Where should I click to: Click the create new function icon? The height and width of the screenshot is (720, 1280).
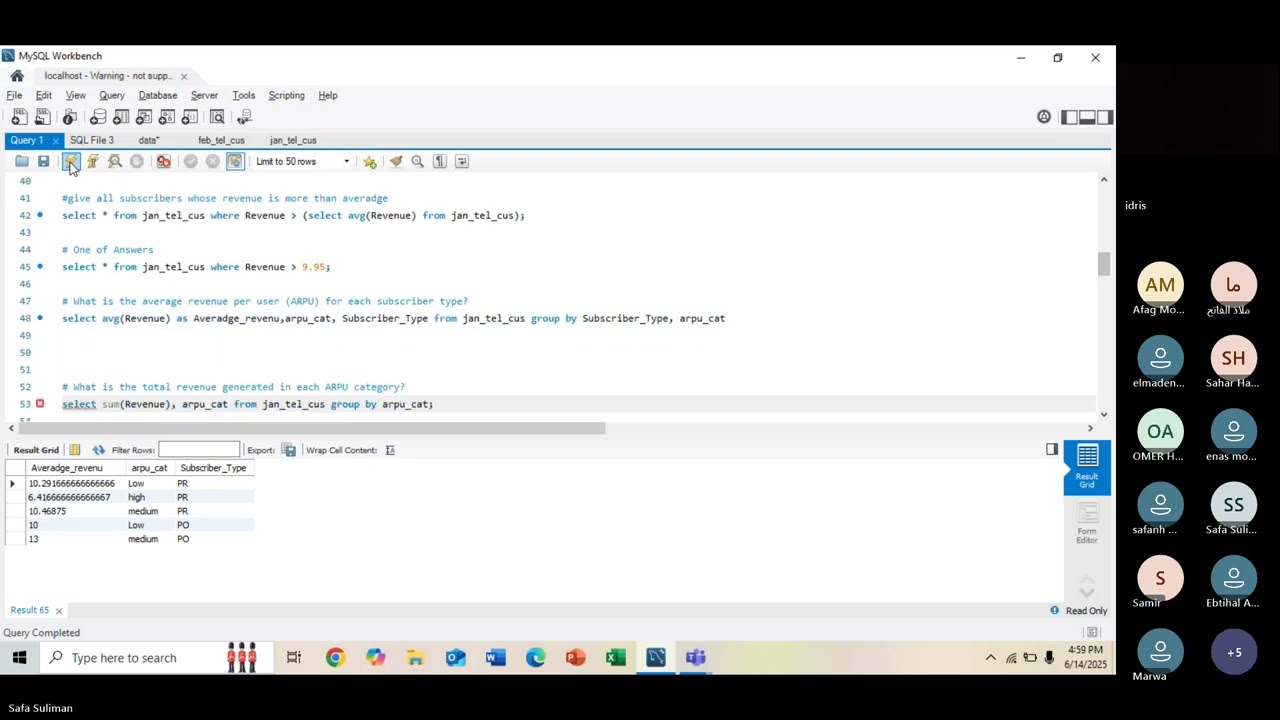190,117
